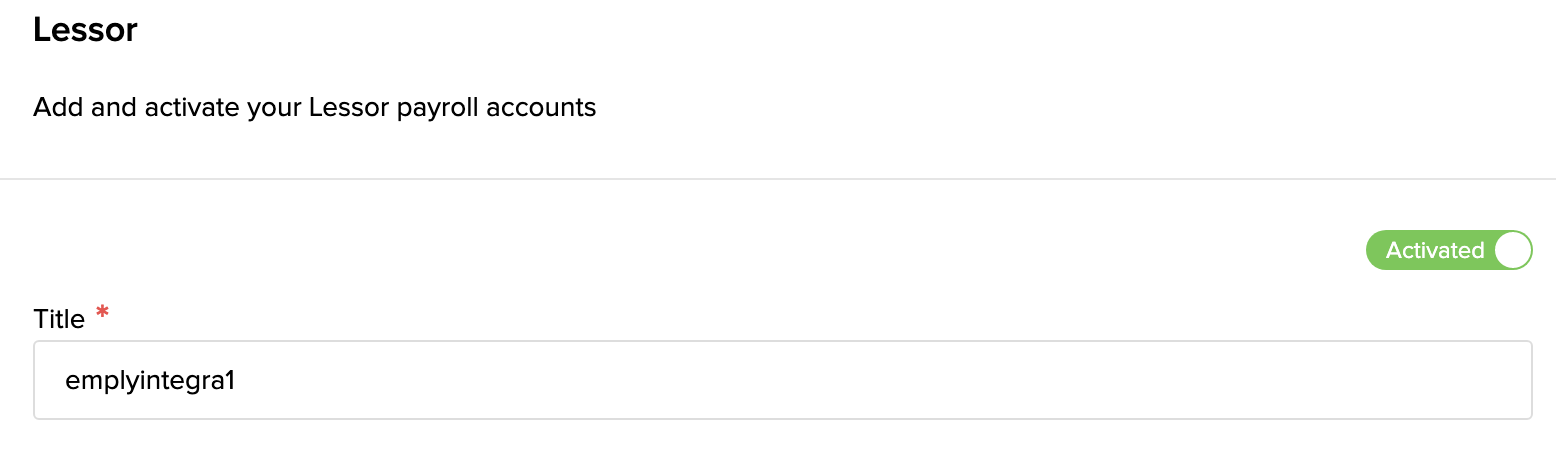
Task: Click the 'Activated' text on the green switch
Action: (1434, 250)
